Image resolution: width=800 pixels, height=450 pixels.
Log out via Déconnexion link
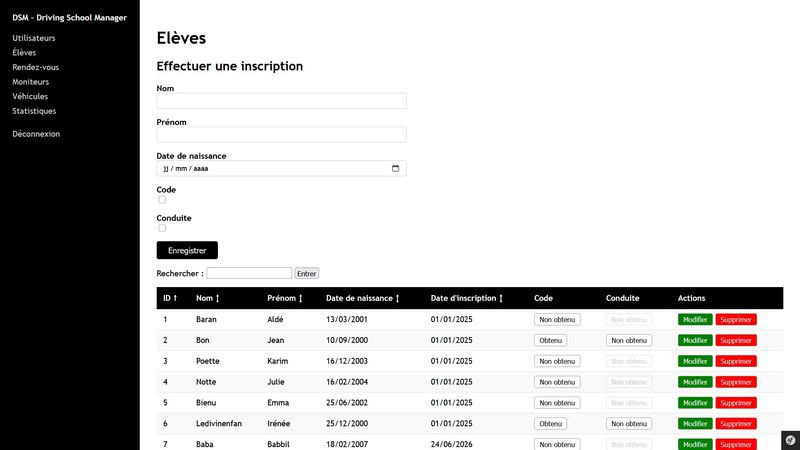(36, 134)
